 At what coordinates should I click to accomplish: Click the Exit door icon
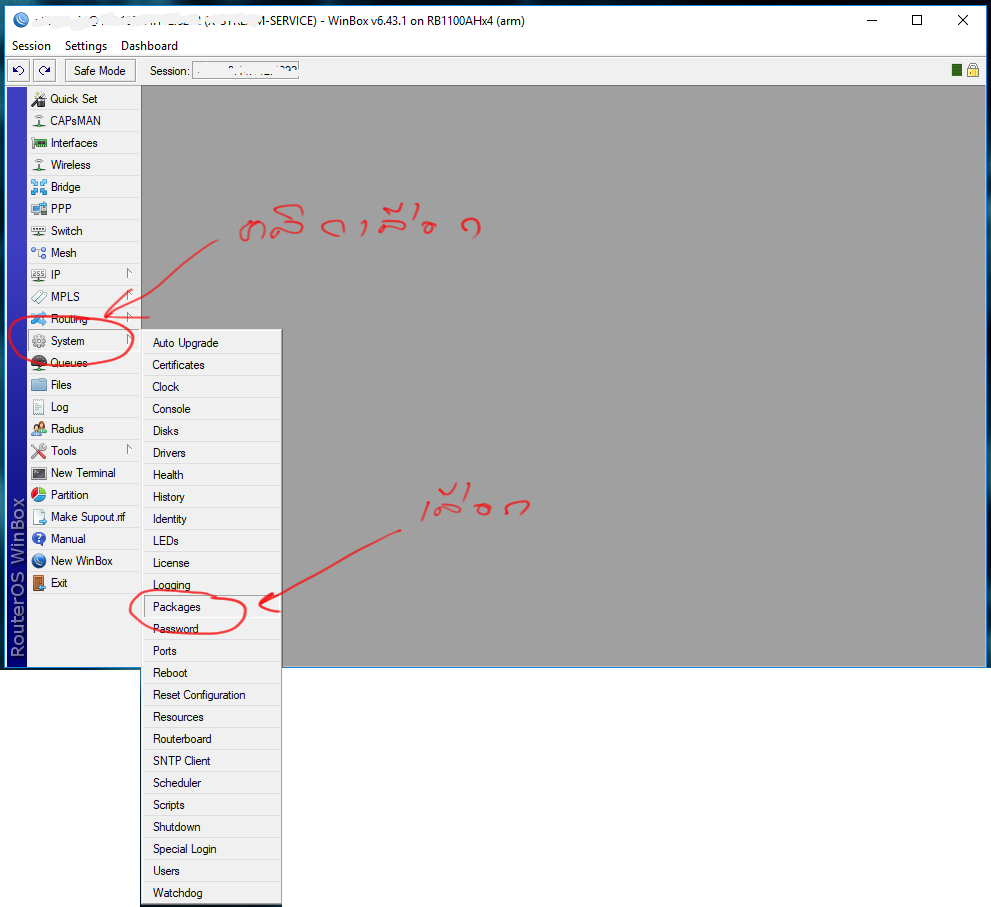[x=39, y=583]
